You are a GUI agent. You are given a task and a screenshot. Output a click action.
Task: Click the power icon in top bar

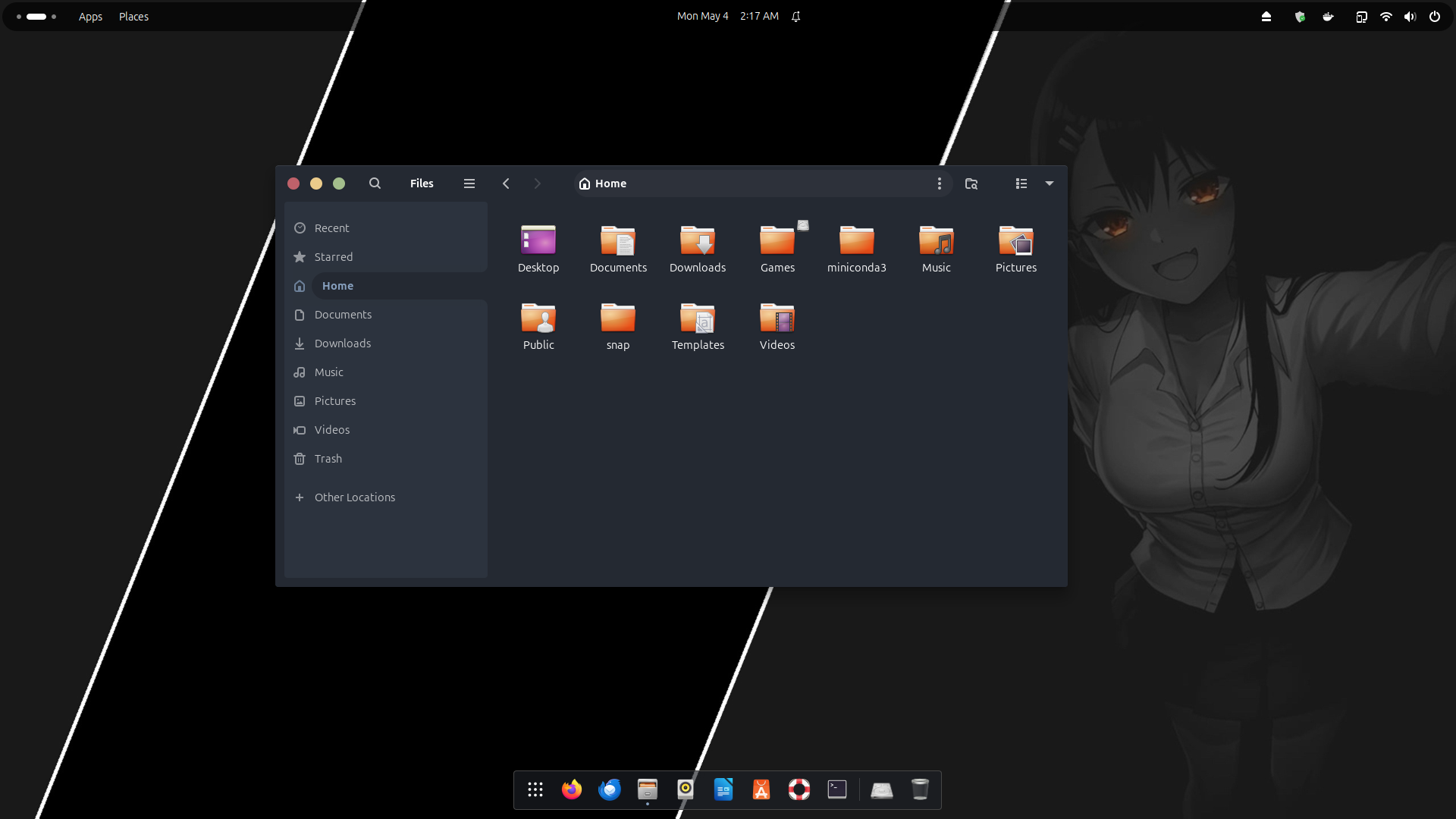(1434, 16)
